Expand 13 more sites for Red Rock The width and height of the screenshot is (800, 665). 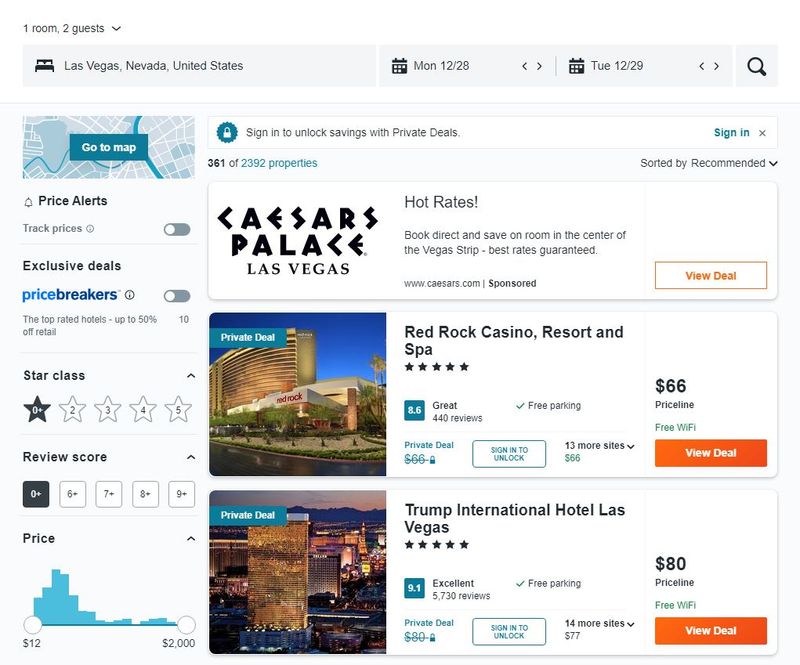[x=599, y=446]
